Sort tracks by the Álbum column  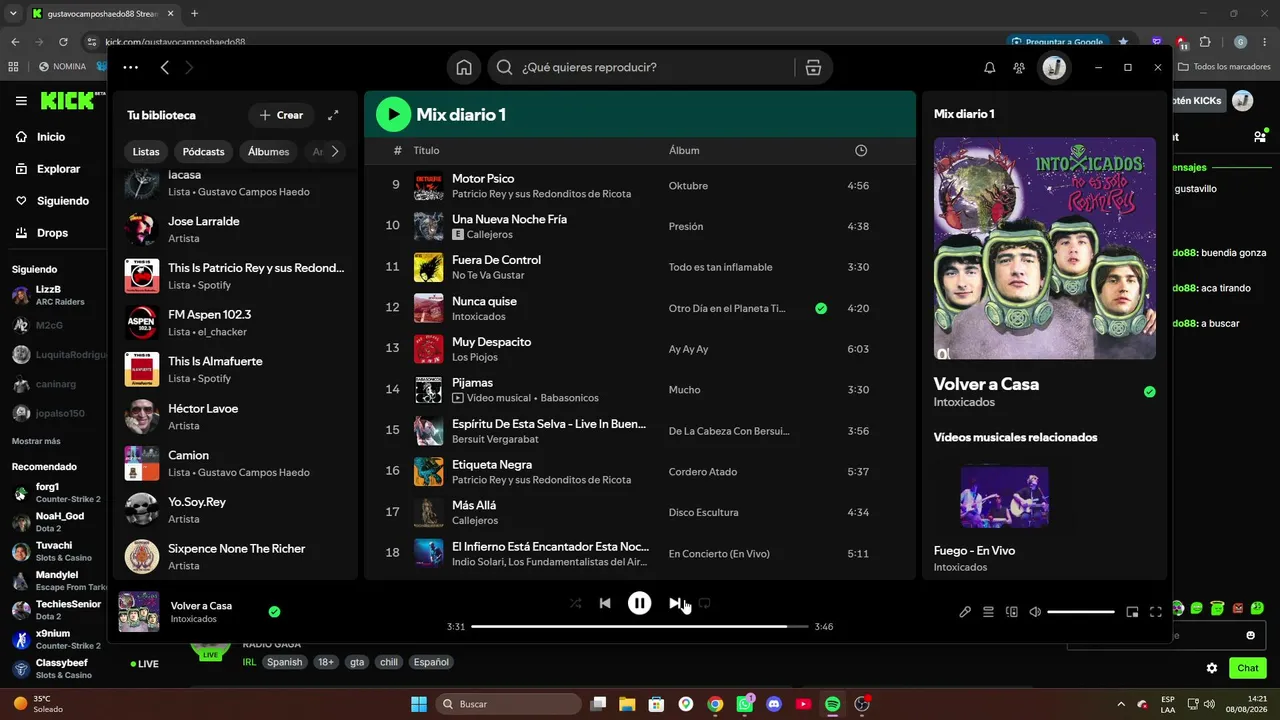pyautogui.click(x=684, y=150)
